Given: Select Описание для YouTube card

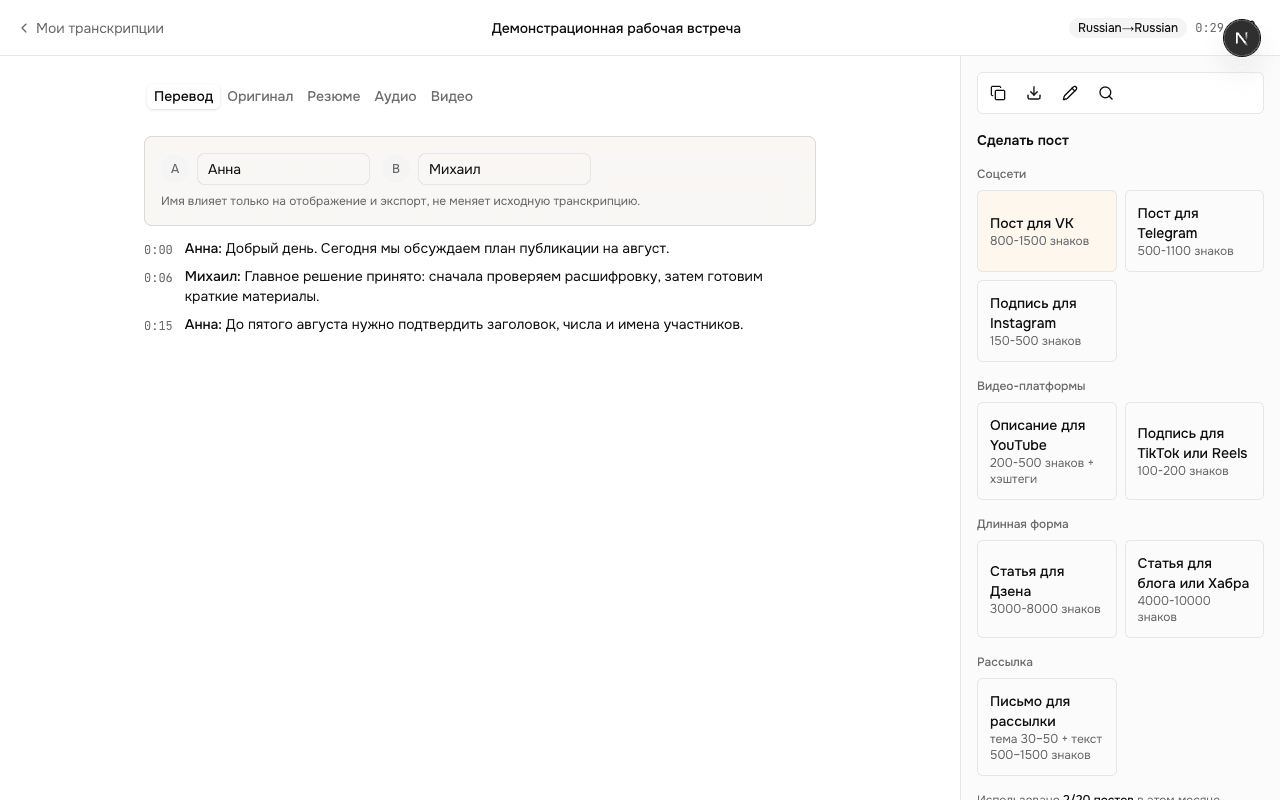Looking at the screenshot, I should [1046, 451].
